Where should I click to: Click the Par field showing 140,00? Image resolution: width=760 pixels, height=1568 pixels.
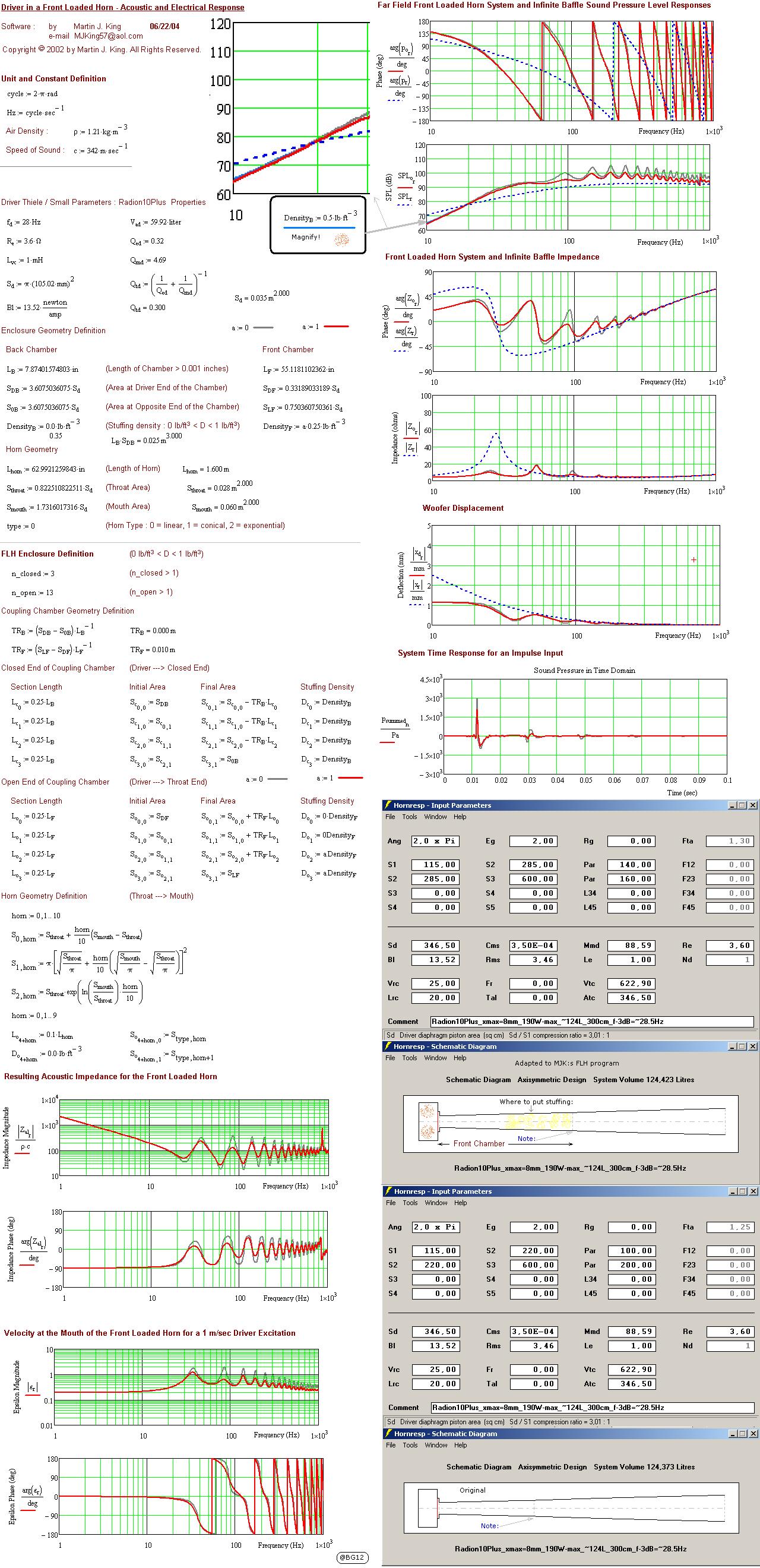point(632,864)
